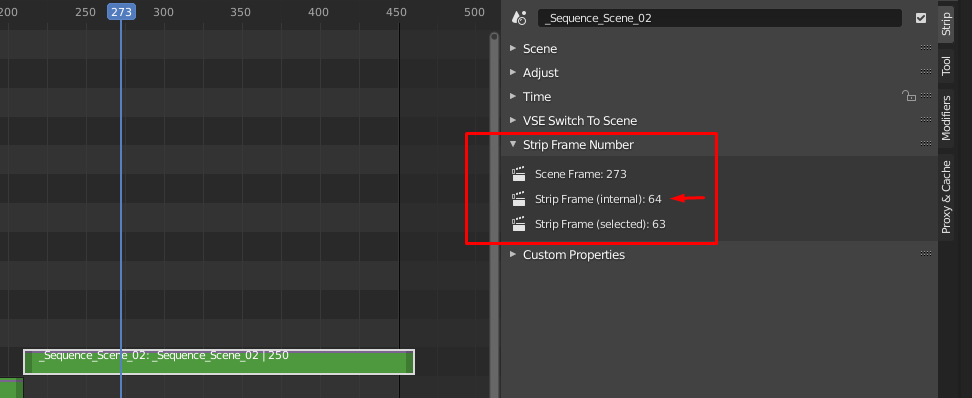Click the grip dots on Custom Properties panel

coord(926,254)
